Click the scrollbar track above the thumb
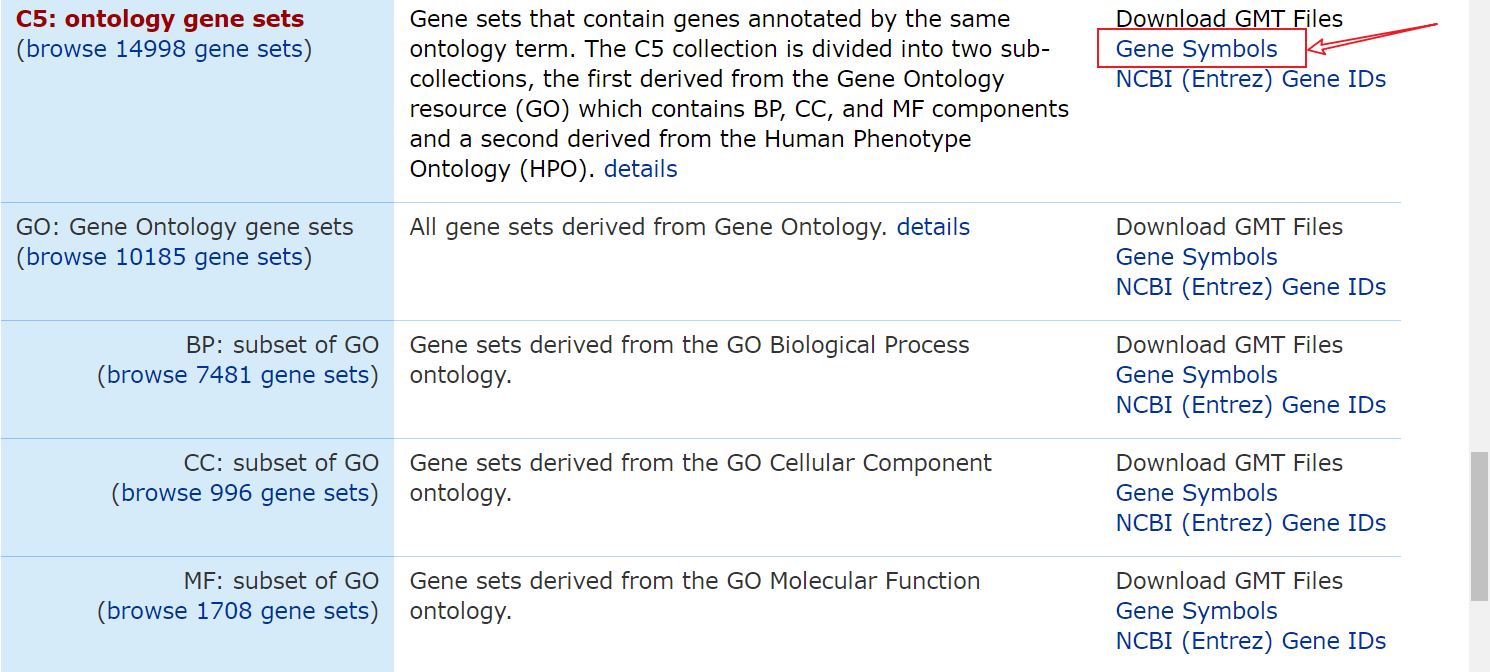1490x672 pixels. click(1479, 226)
